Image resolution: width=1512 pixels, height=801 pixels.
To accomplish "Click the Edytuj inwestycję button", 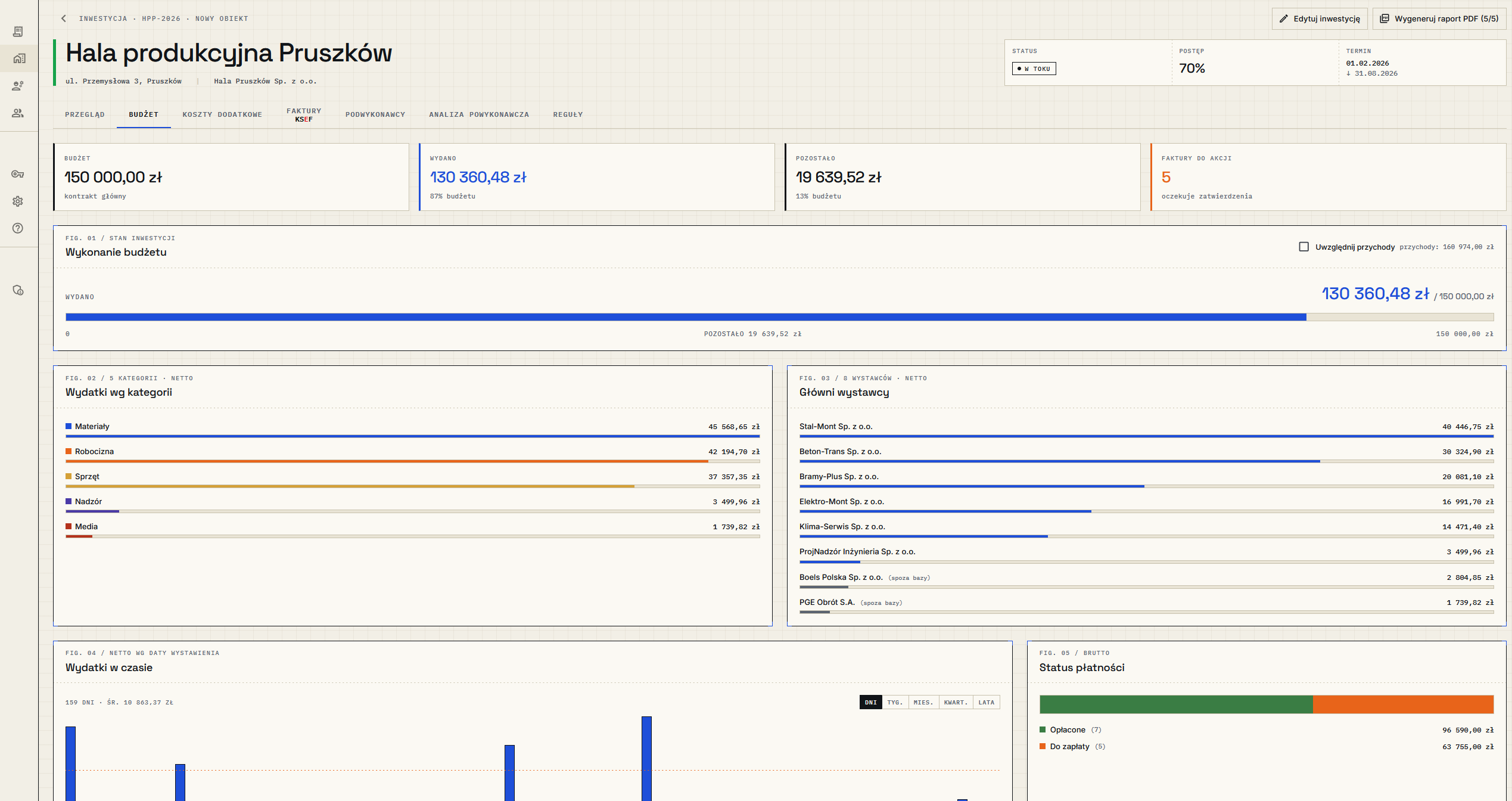I will 1320,18.
